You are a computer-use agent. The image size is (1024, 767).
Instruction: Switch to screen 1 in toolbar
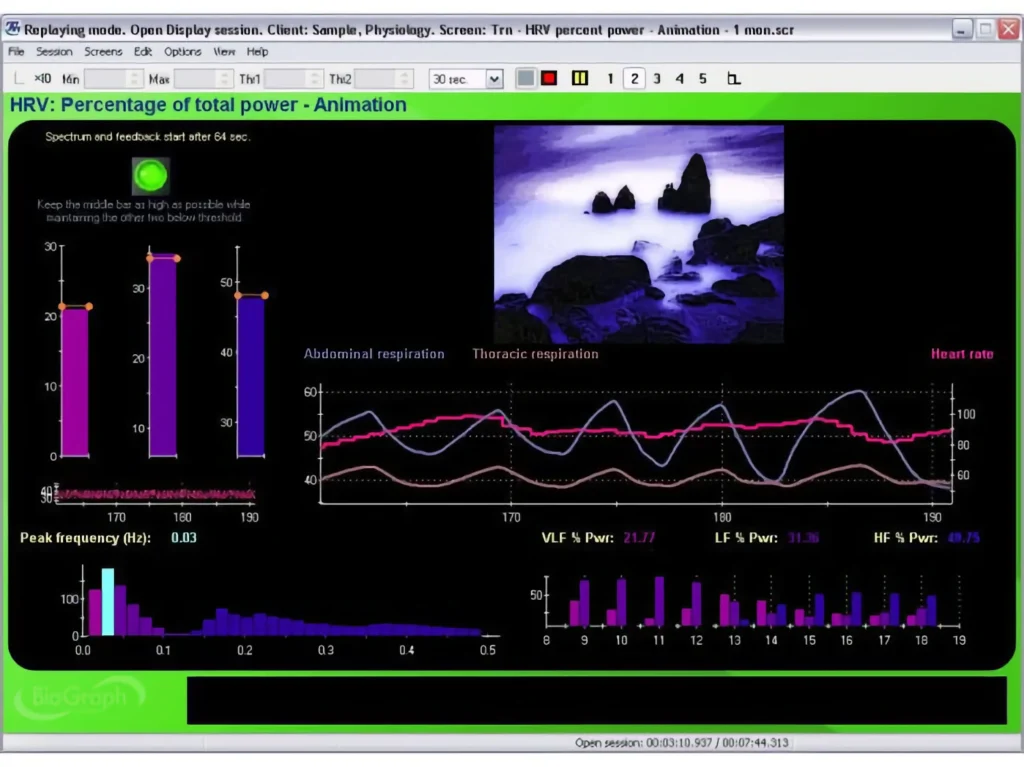(x=610, y=79)
